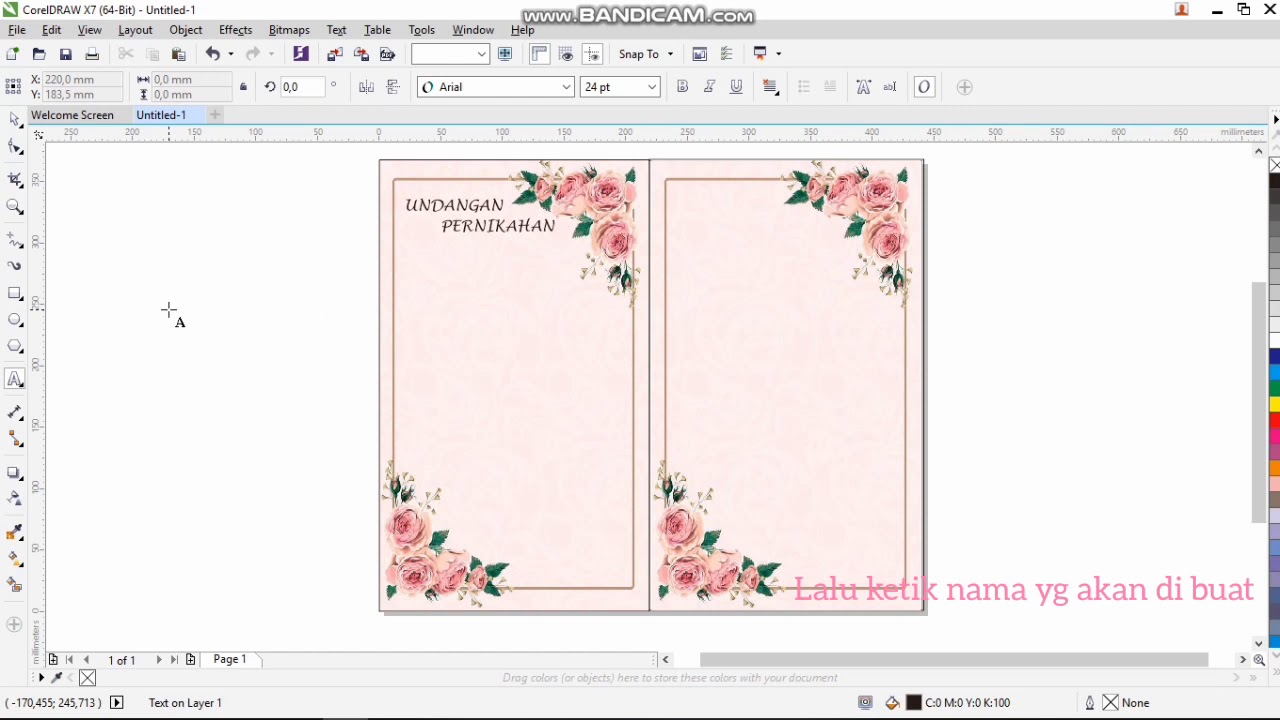Screen dimensions: 1280x720
Task: Click the Export icon
Action: 361,54
